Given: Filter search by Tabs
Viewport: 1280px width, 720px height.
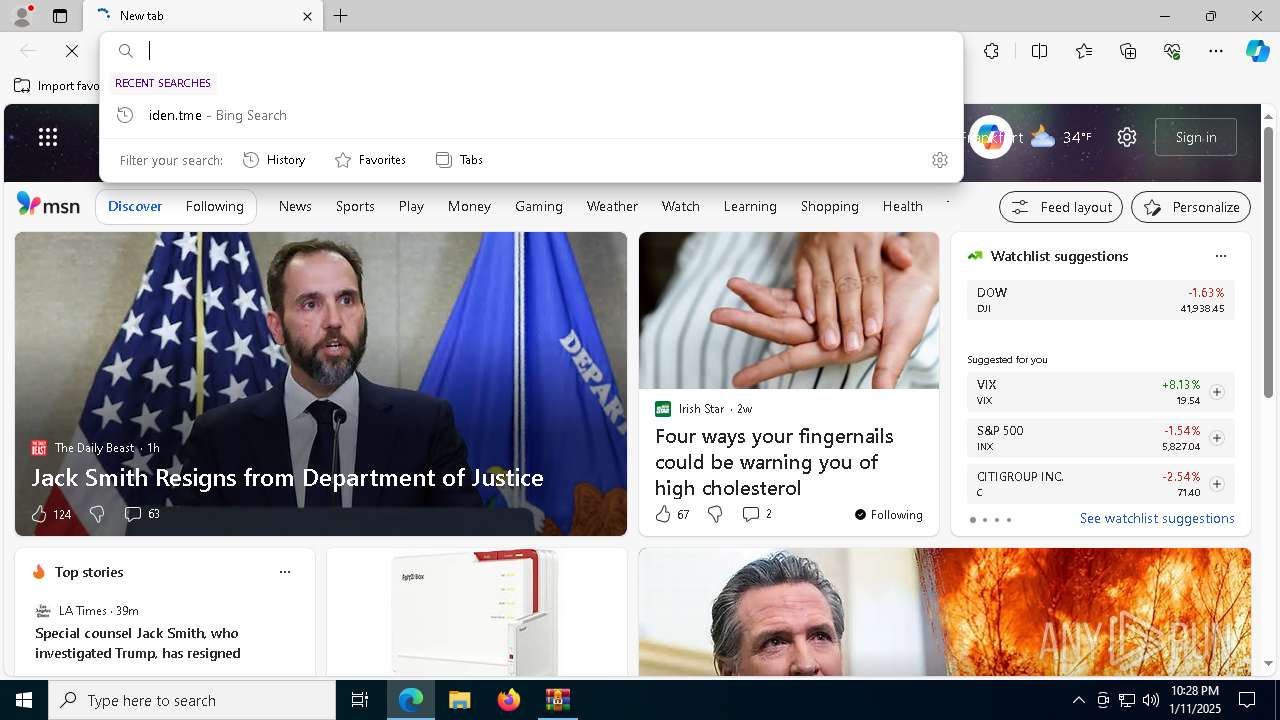Looking at the screenshot, I should click(x=459, y=160).
